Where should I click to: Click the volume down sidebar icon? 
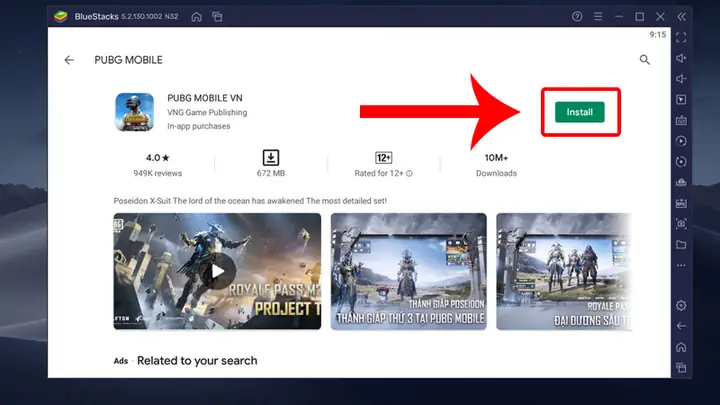(x=681, y=79)
